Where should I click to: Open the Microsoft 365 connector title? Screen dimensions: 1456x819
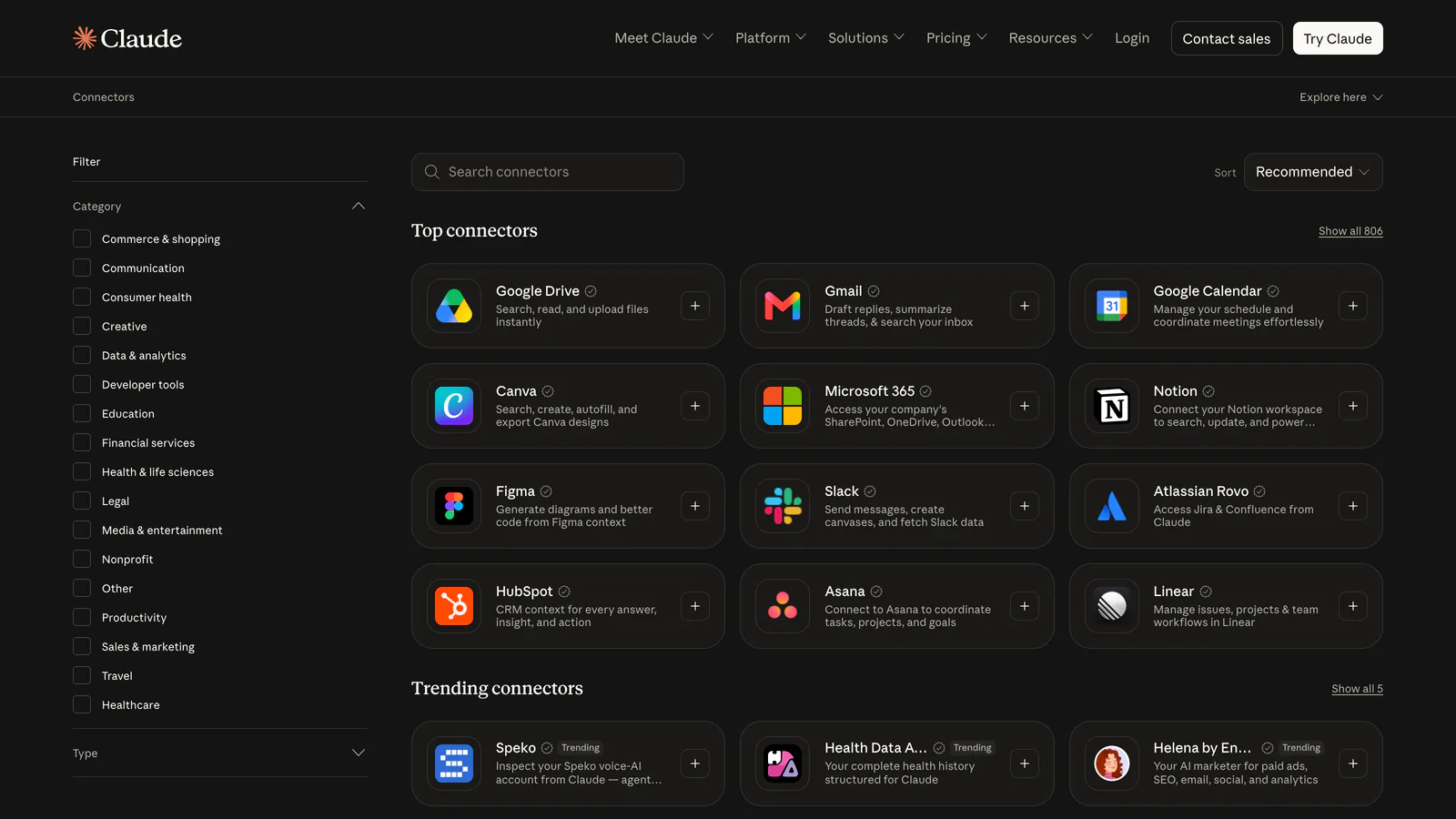pos(869,391)
